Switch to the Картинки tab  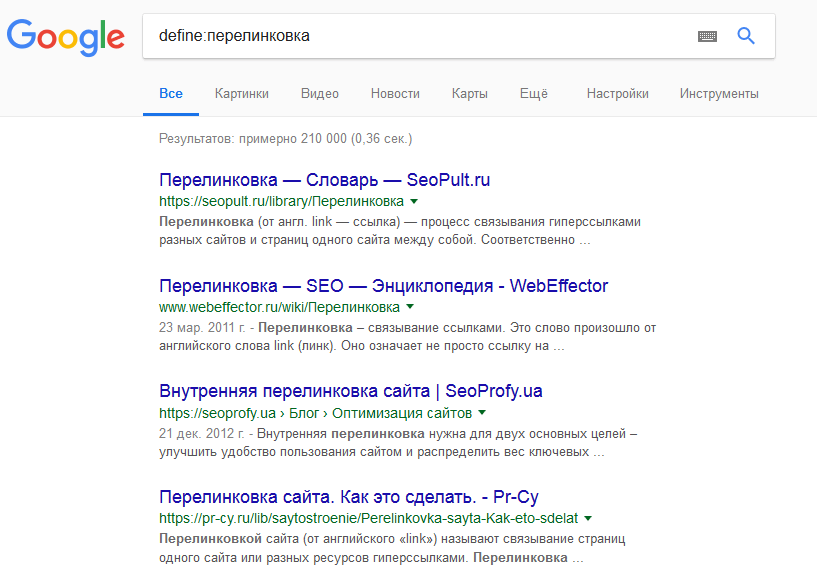[242, 94]
